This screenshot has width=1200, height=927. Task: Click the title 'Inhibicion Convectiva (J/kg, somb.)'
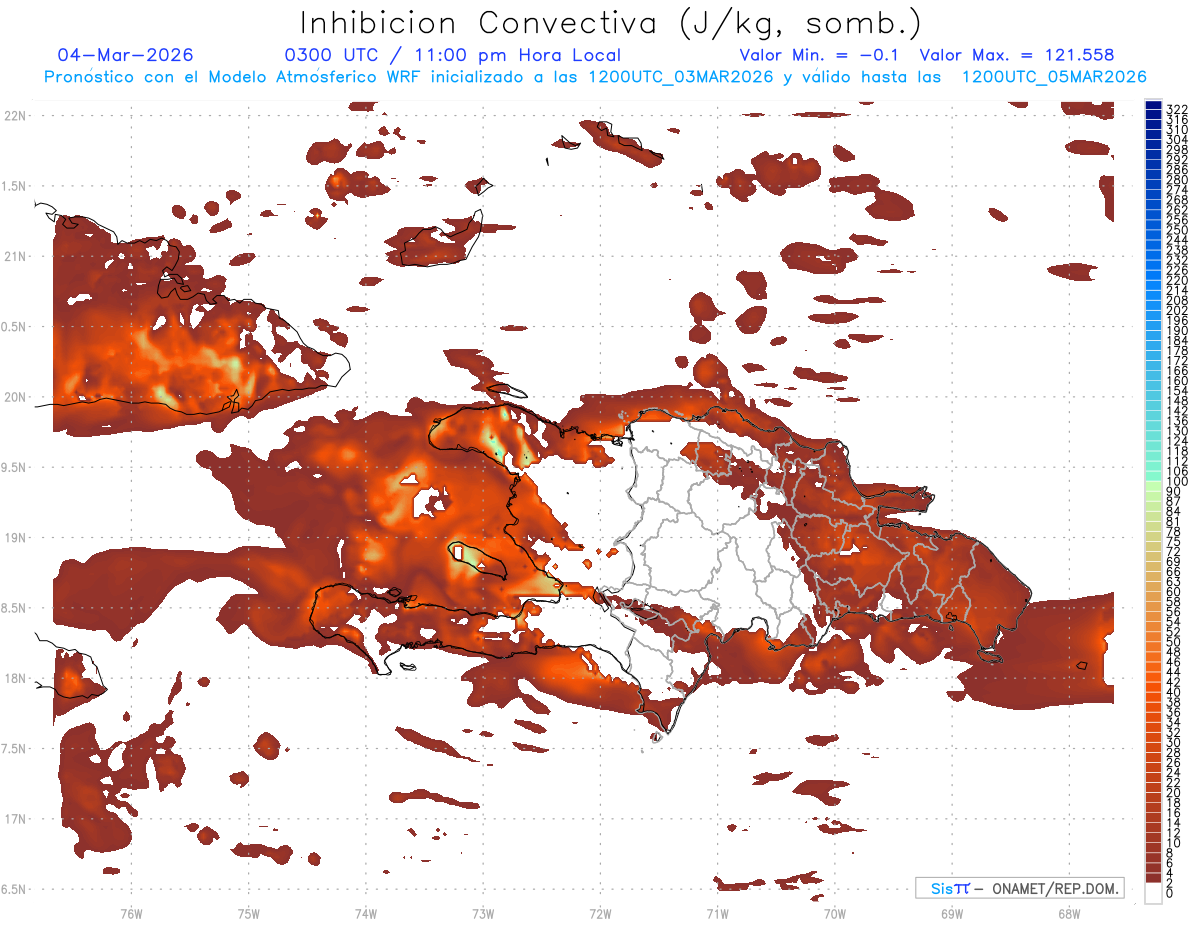pyautogui.click(x=611, y=23)
